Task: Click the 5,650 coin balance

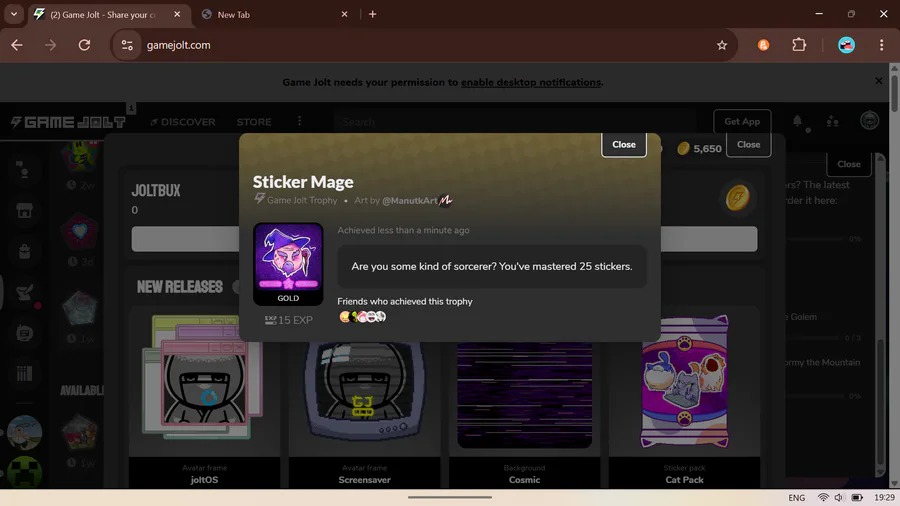Action: [699, 149]
